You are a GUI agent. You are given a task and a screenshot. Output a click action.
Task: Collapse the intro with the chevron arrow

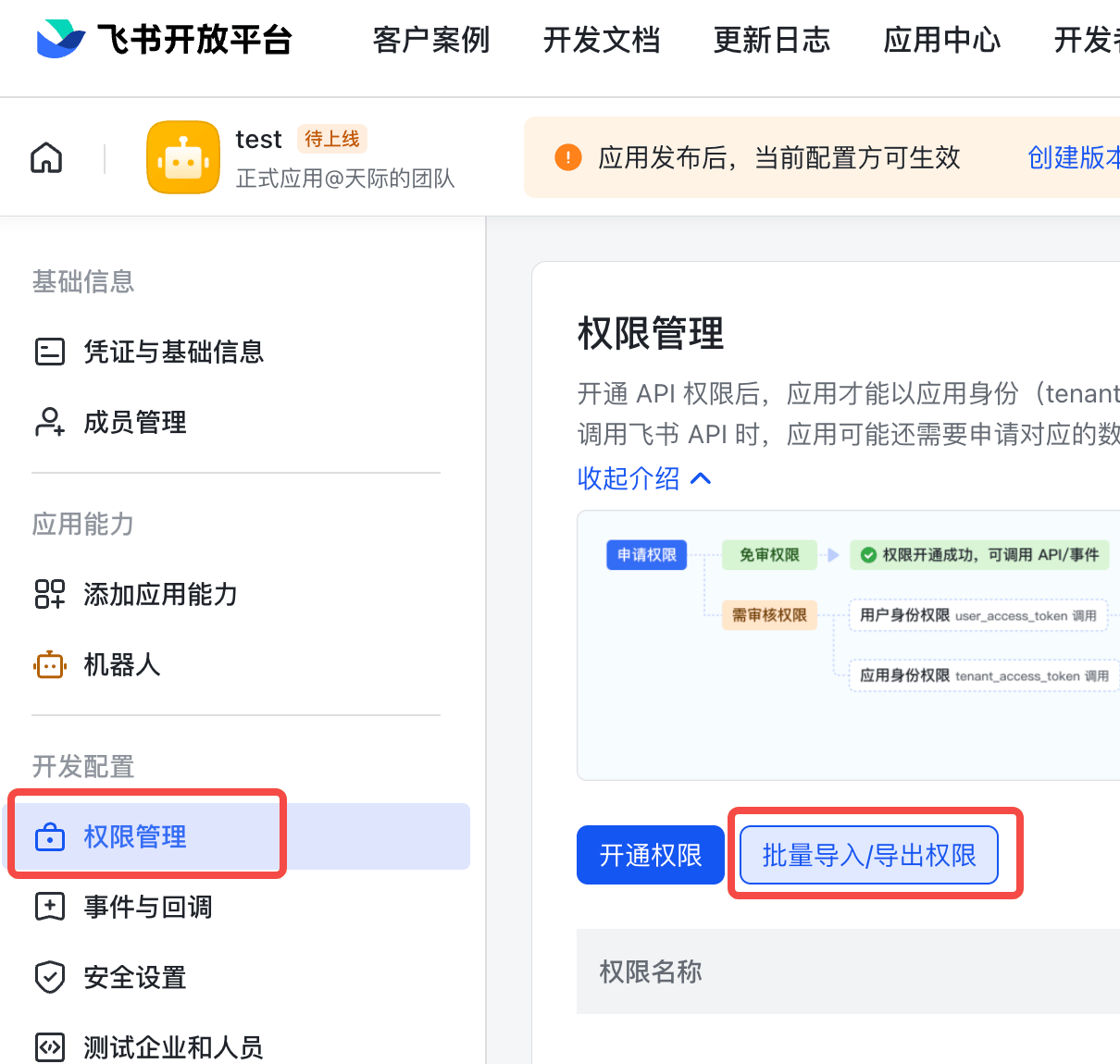701,478
